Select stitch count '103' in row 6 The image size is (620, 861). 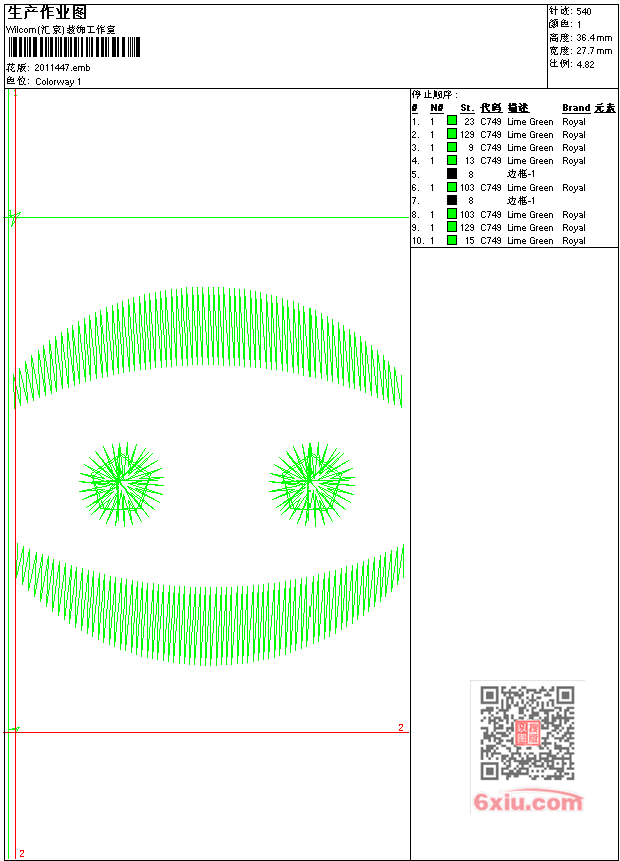(467, 188)
